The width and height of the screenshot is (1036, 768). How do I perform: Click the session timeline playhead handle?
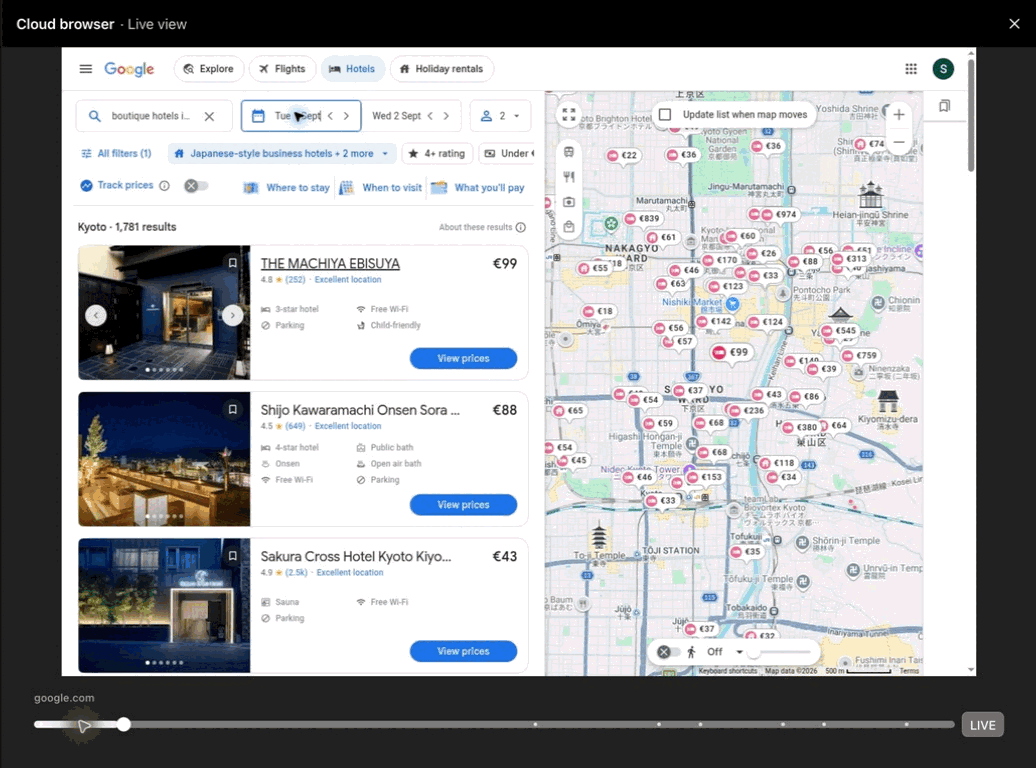tap(124, 724)
